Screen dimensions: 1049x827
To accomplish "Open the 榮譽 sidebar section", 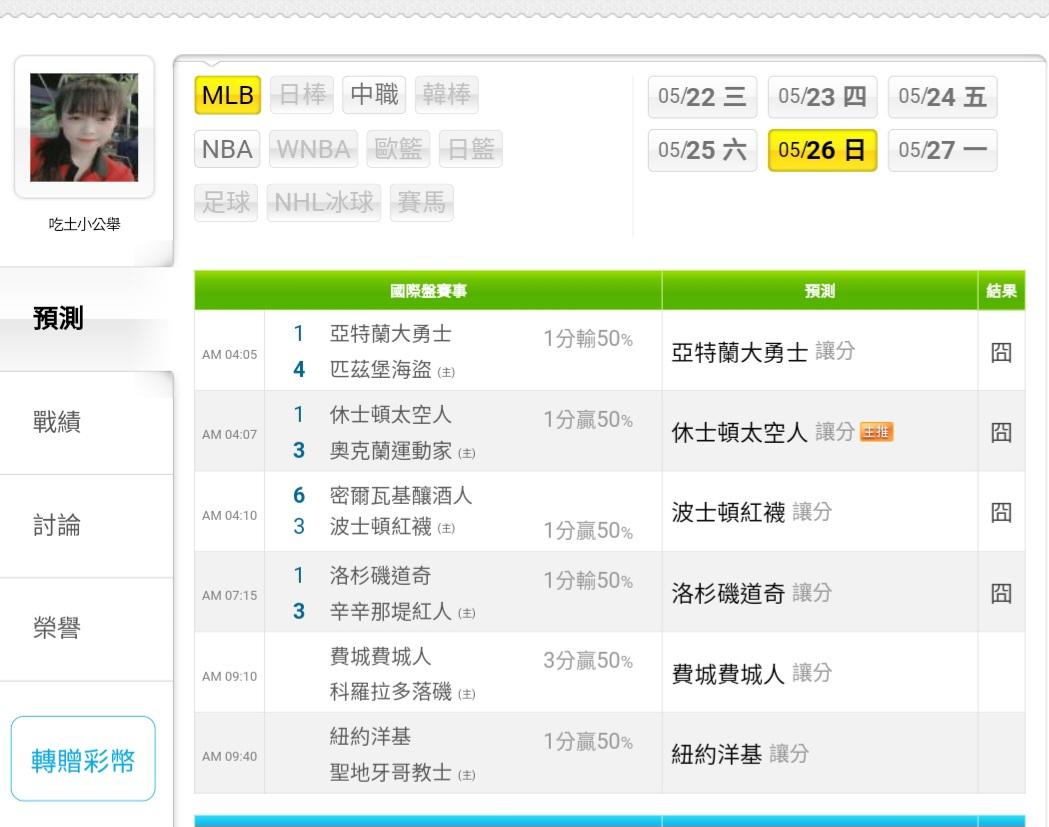I will click(86, 629).
